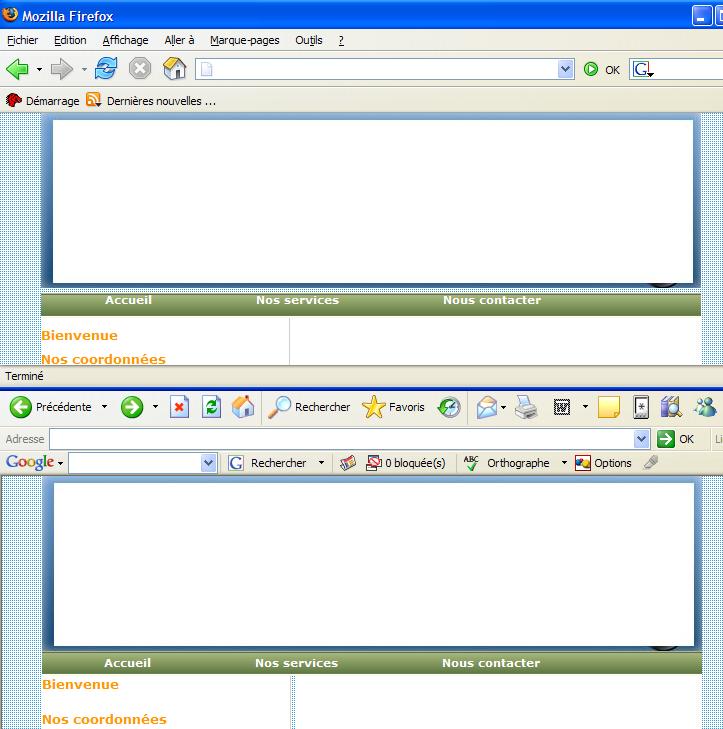Expand Firefox URL bar dropdown
The height and width of the screenshot is (729, 723).
click(x=565, y=69)
